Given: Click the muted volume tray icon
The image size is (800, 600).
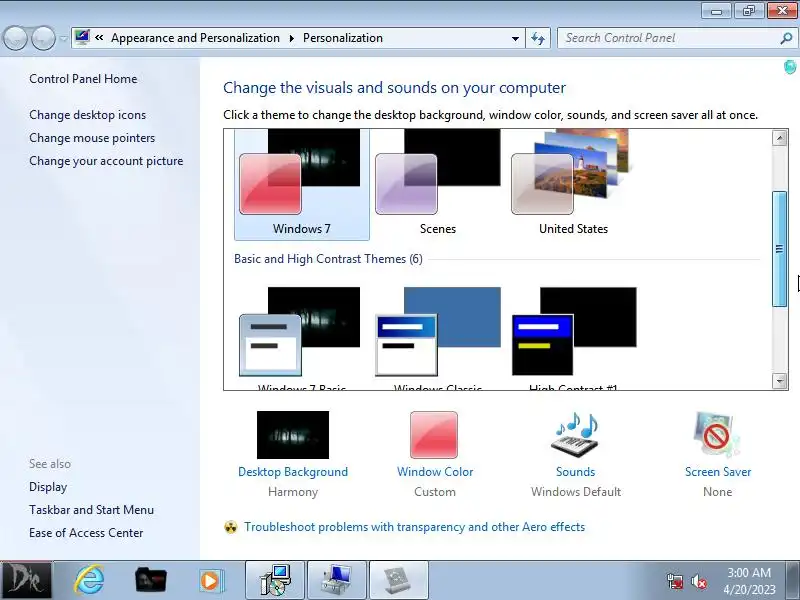Looking at the screenshot, I should [698, 581].
